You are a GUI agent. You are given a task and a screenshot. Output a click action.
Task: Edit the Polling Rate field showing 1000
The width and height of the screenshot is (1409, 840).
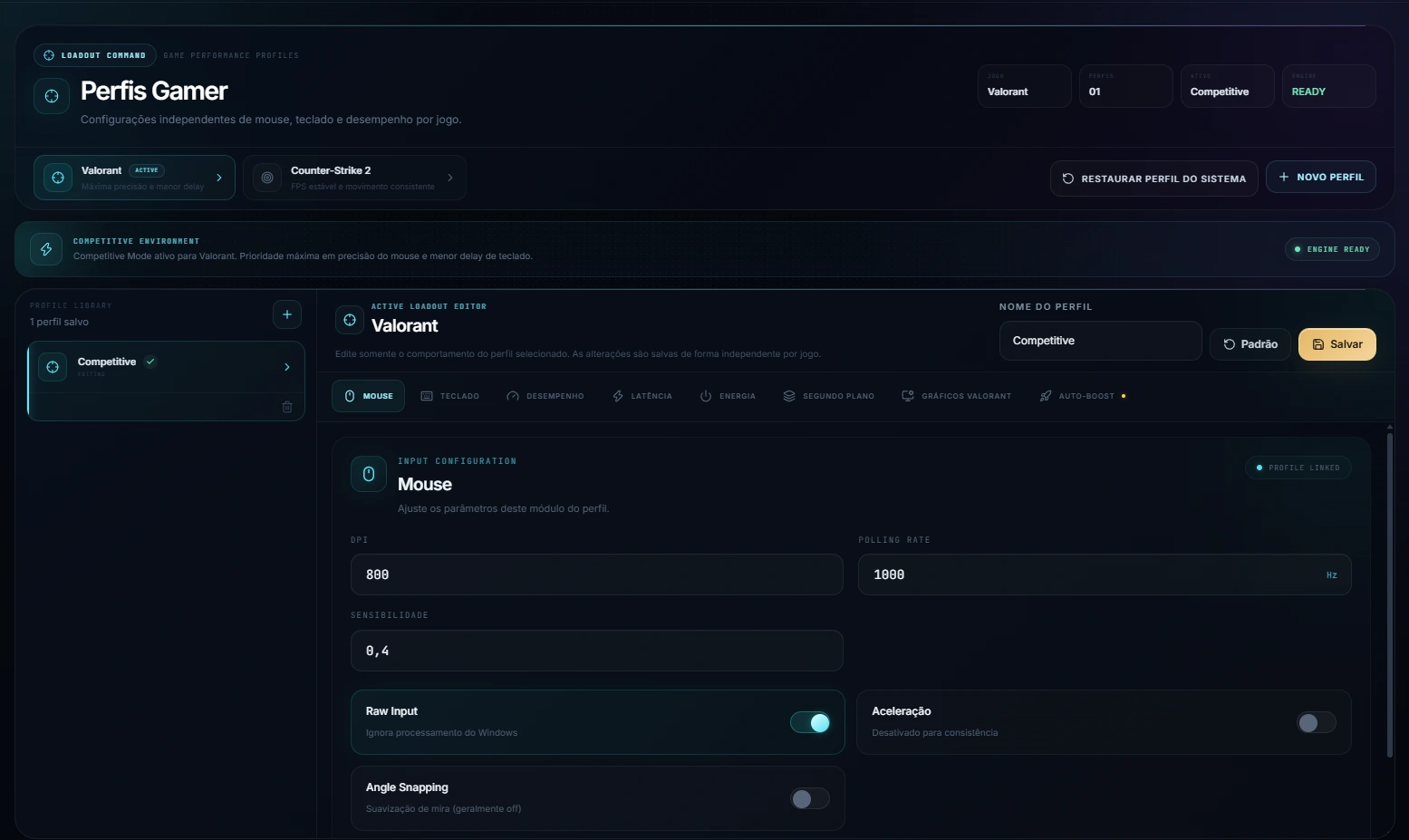pos(1105,574)
